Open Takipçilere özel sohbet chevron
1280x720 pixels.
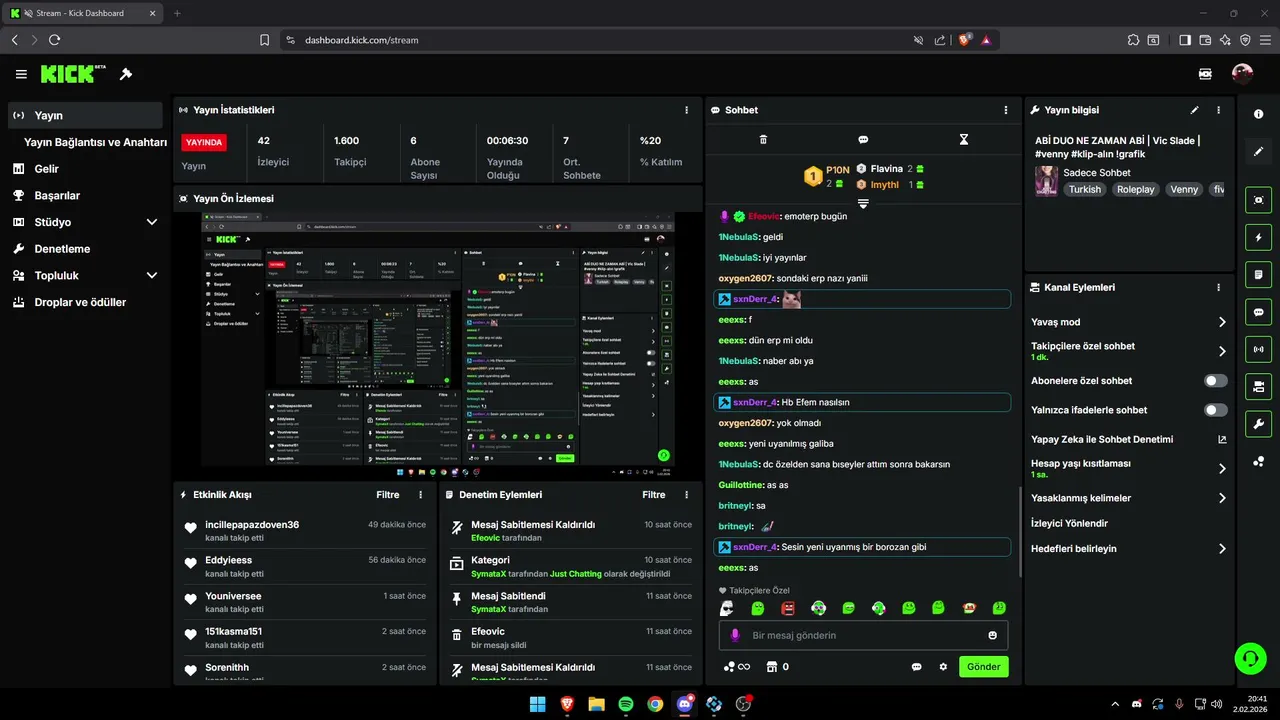1222,351
